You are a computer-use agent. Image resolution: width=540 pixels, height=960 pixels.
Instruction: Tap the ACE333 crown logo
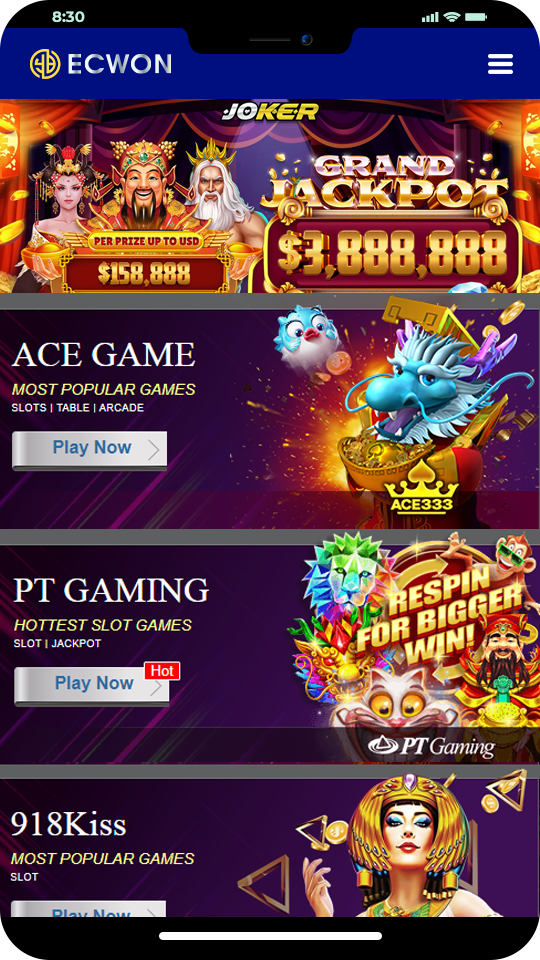click(421, 495)
